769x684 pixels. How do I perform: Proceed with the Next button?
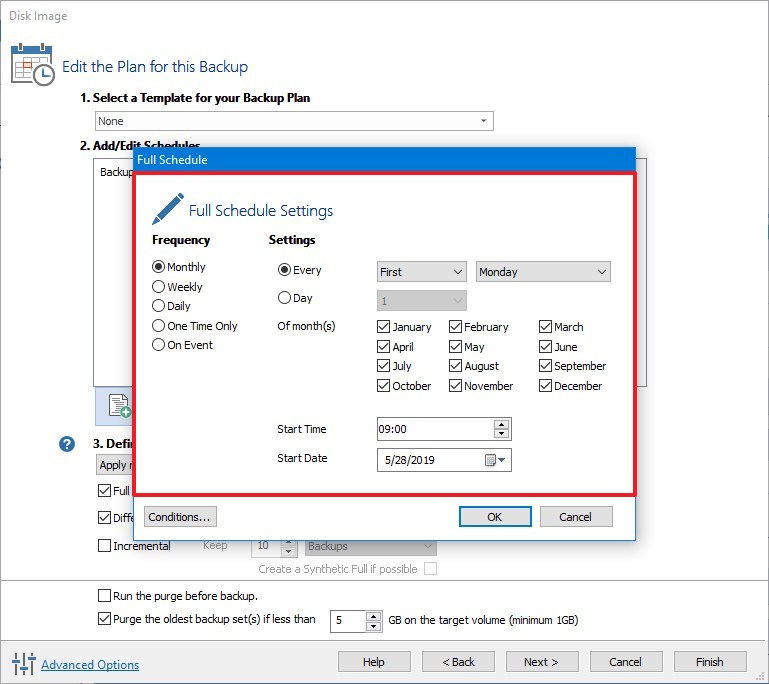[541, 662]
